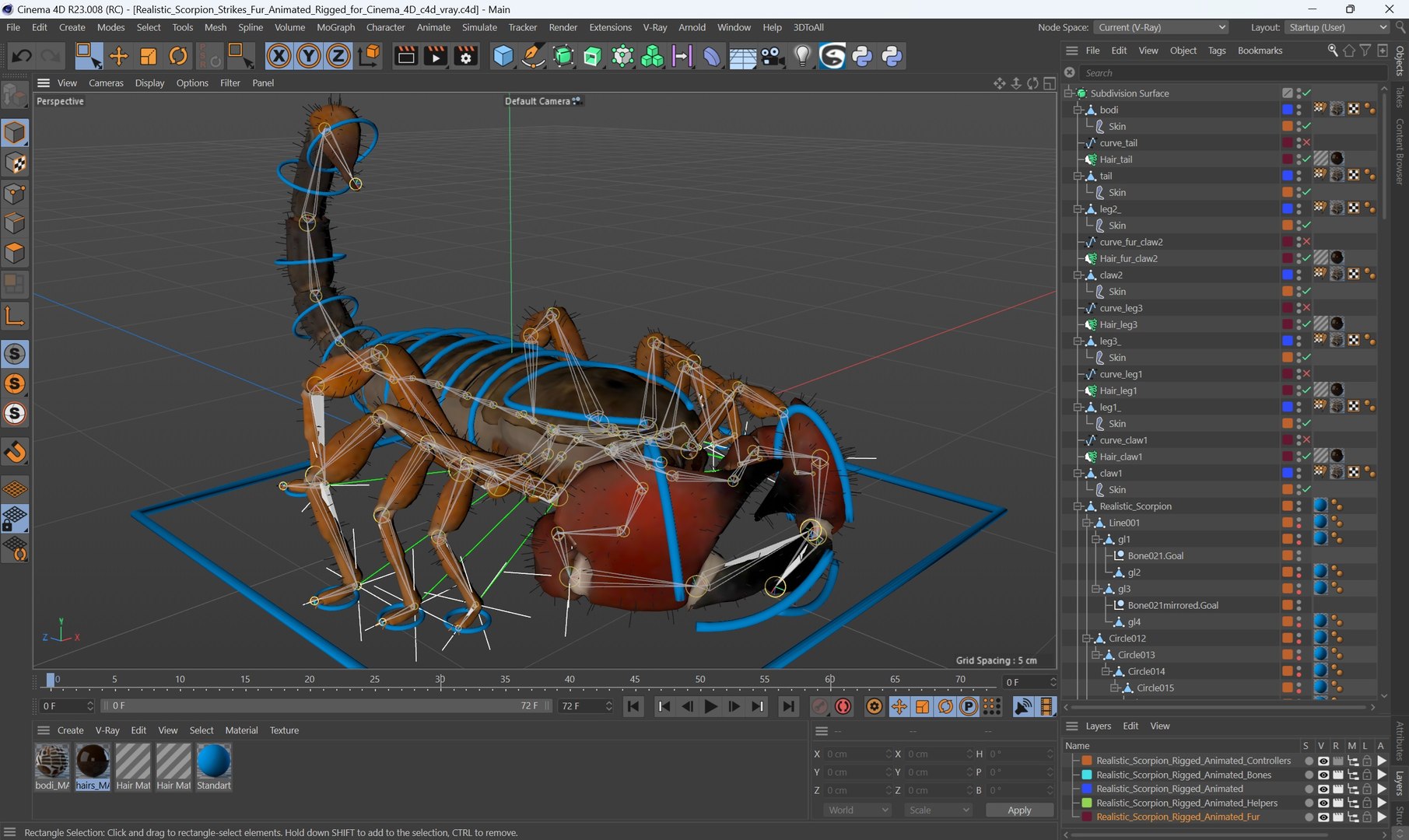
Task: Select the Rotate tool in the toolbar
Action: 178,56
